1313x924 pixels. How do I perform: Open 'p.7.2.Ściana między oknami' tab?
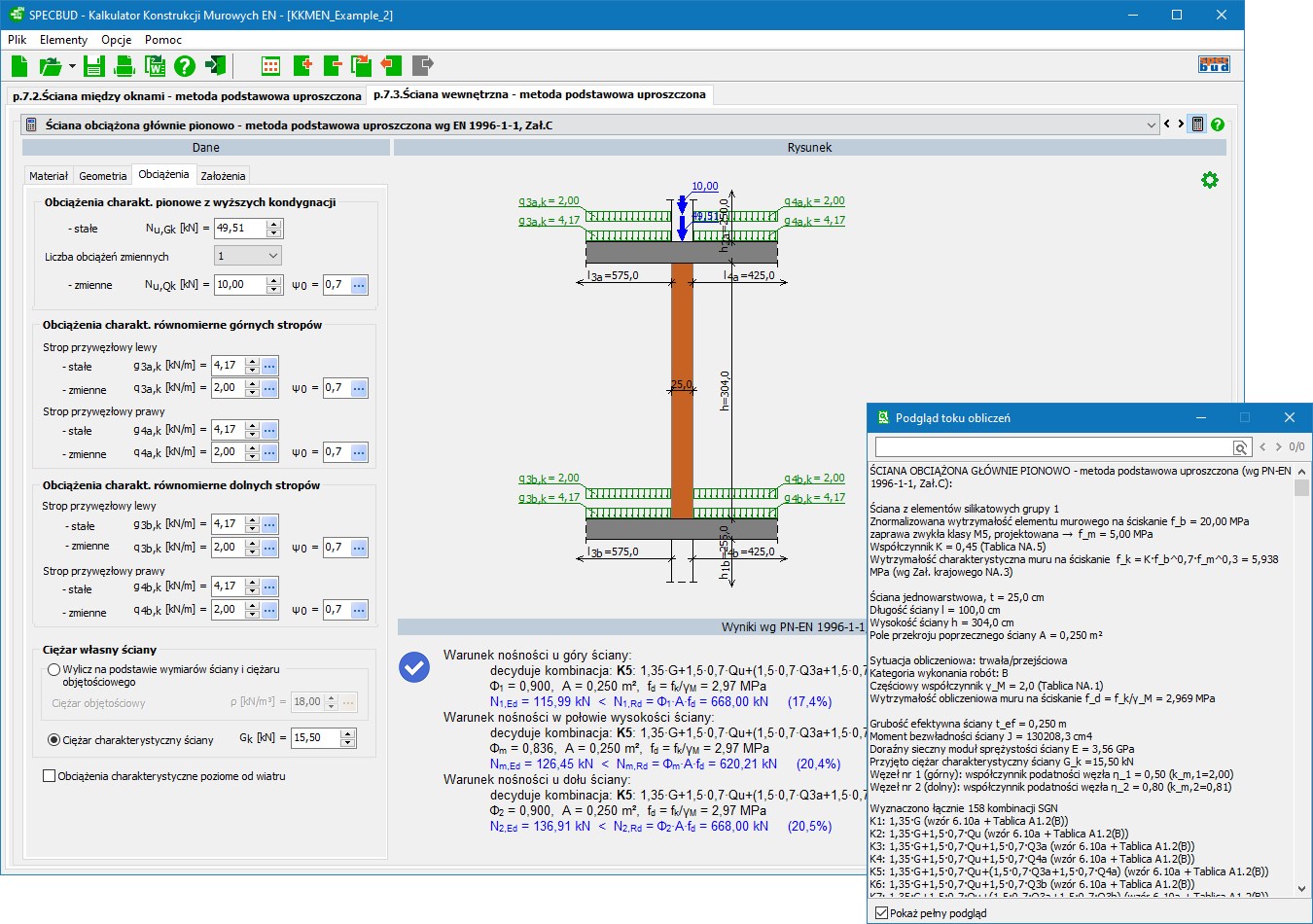pyautogui.click(x=186, y=96)
